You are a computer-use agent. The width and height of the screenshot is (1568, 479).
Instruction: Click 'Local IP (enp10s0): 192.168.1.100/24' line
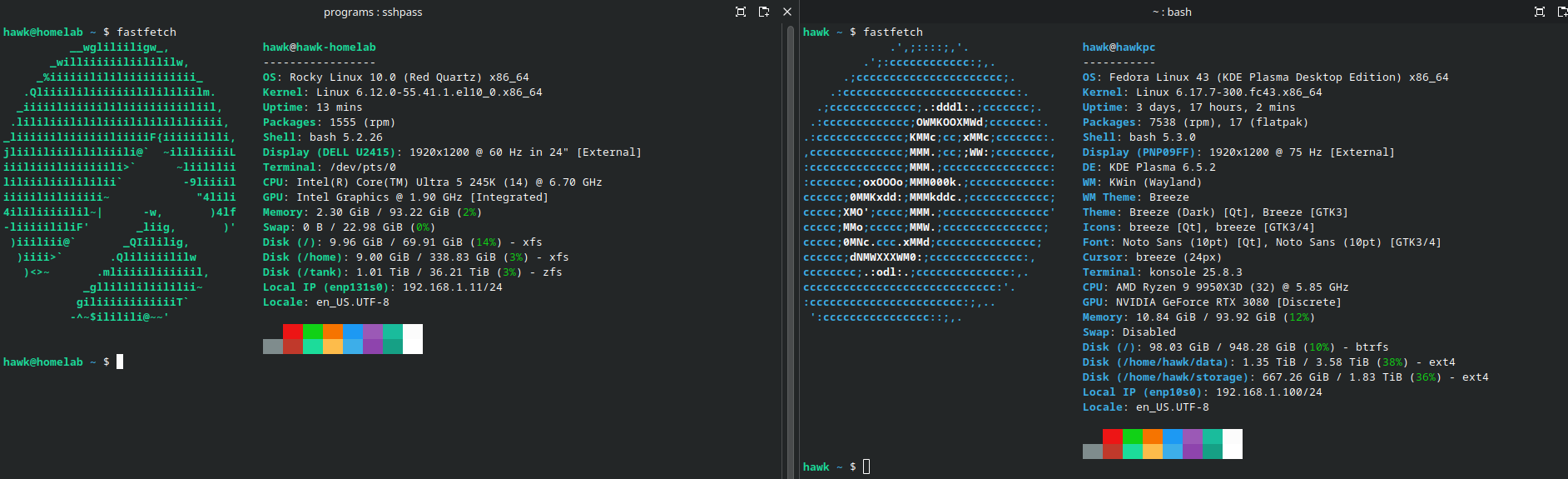coord(1203,392)
